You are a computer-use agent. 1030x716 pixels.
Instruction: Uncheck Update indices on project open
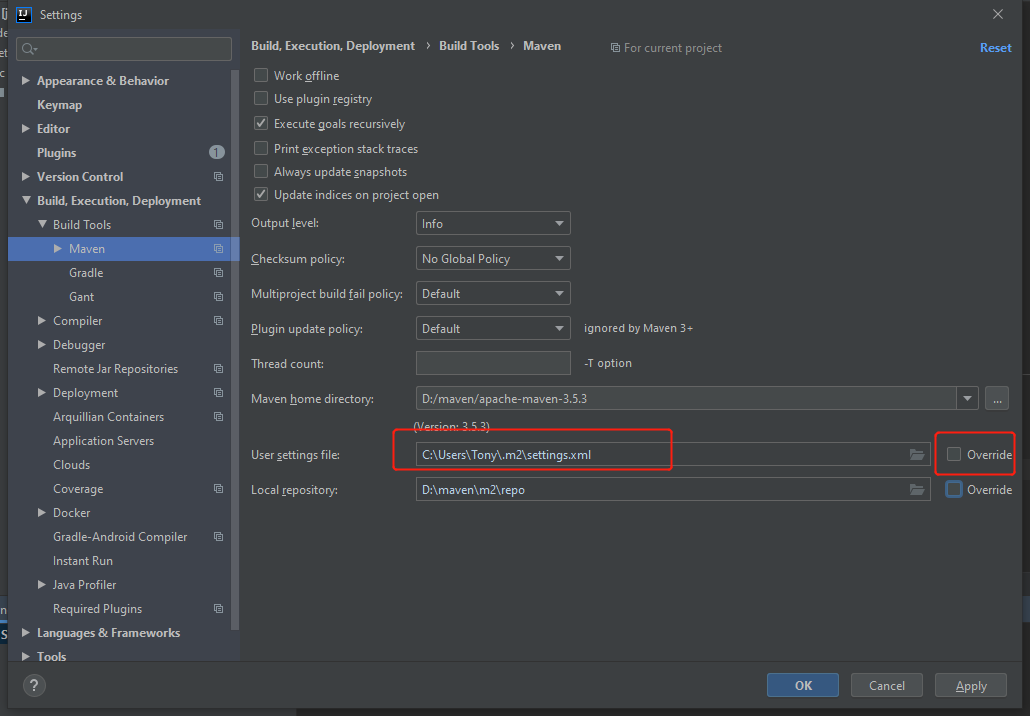[x=261, y=194]
